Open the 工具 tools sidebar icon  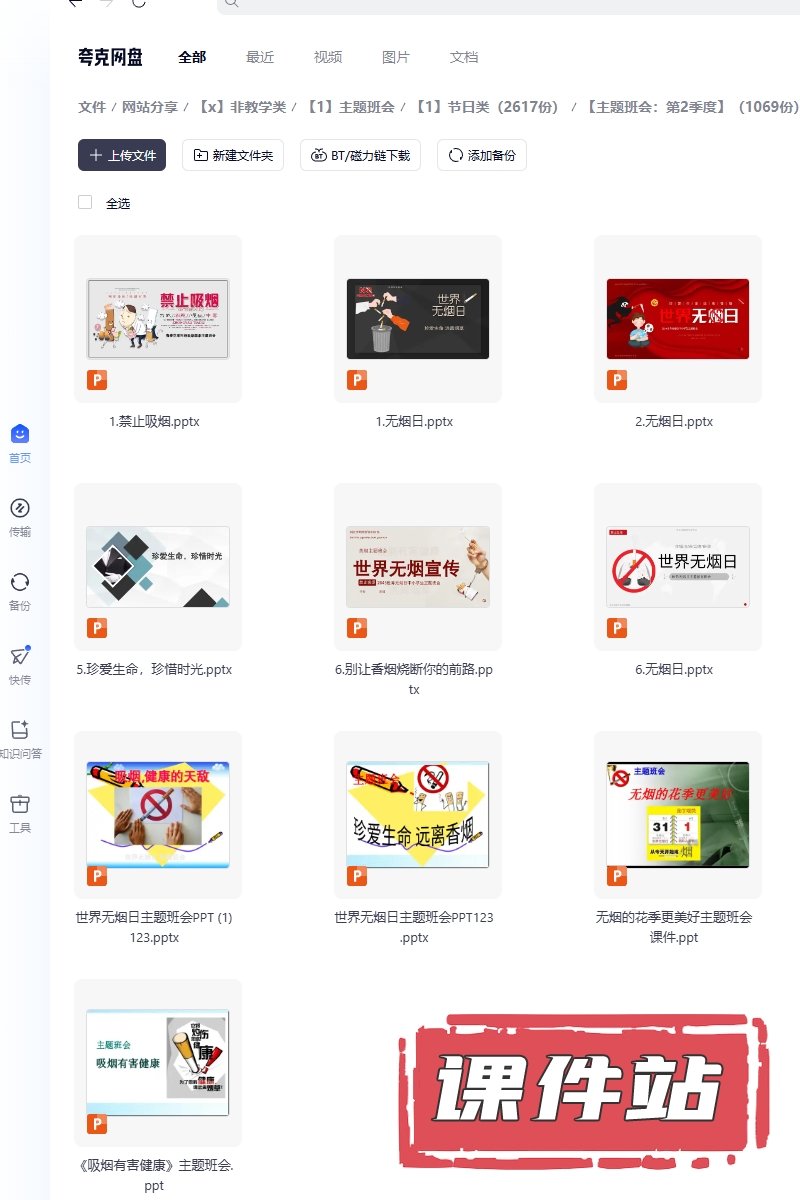pyautogui.click(x=20, y=804)
